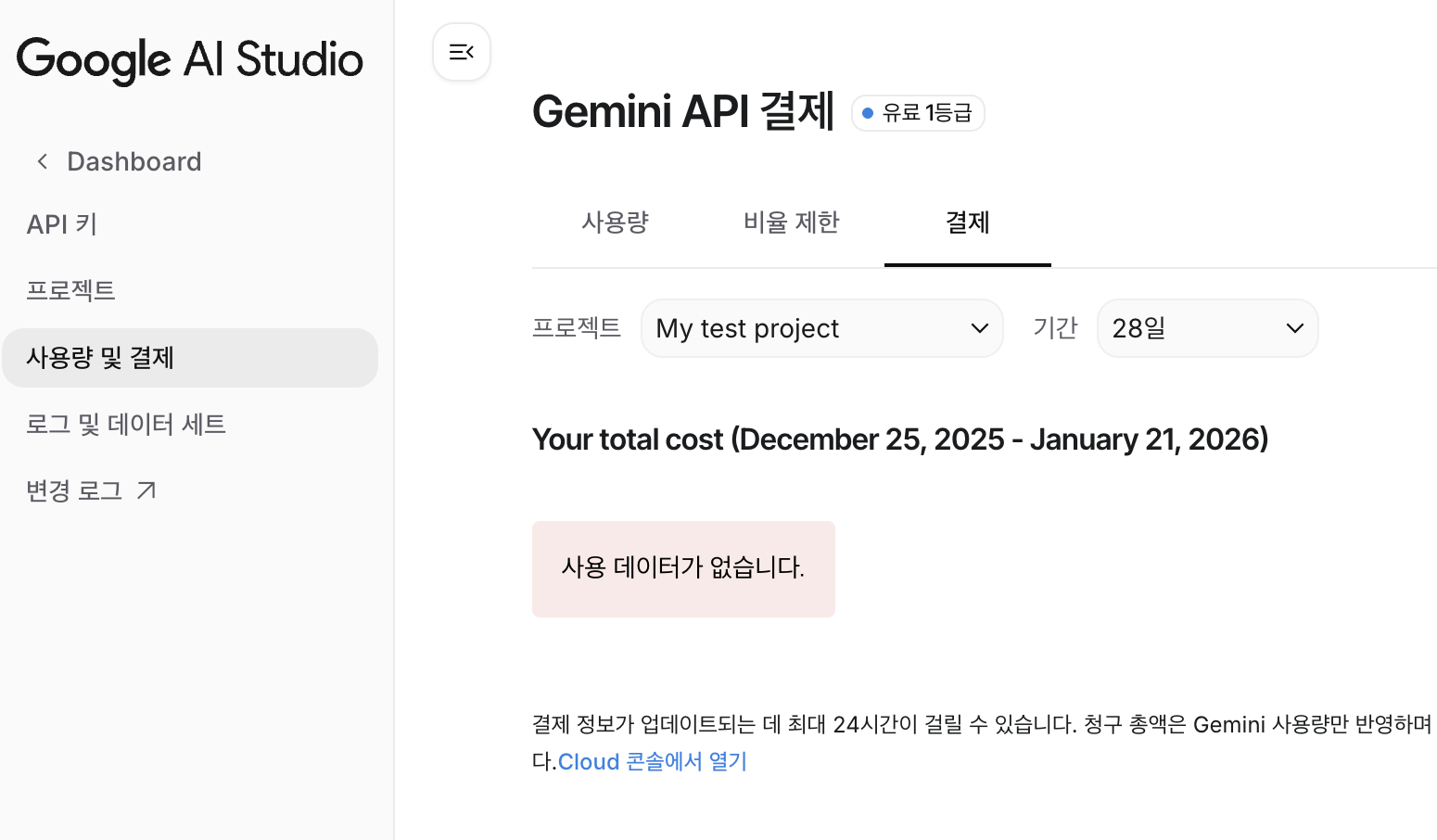Click the Your total cost heading
1437x840 pixels.
pyautogui.click(x=899, y=439)
